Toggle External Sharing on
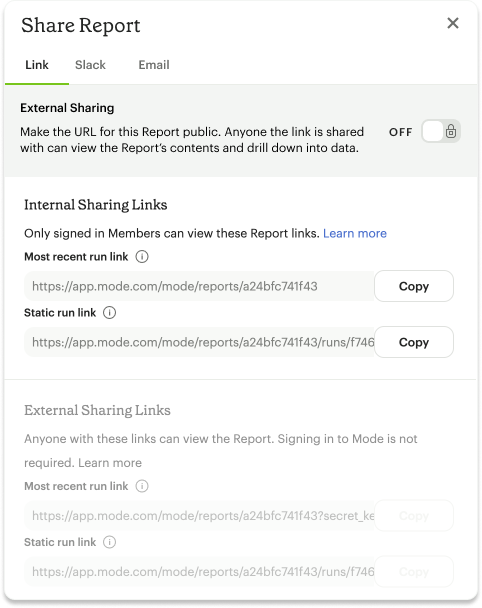The image size is (482, 608). pos(441,131)
